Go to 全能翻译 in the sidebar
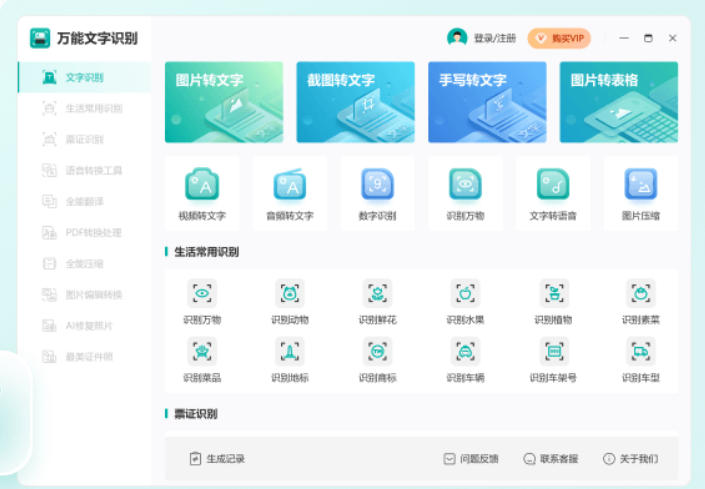The width and height of the screenshot is (705, 489). point(84,202)
